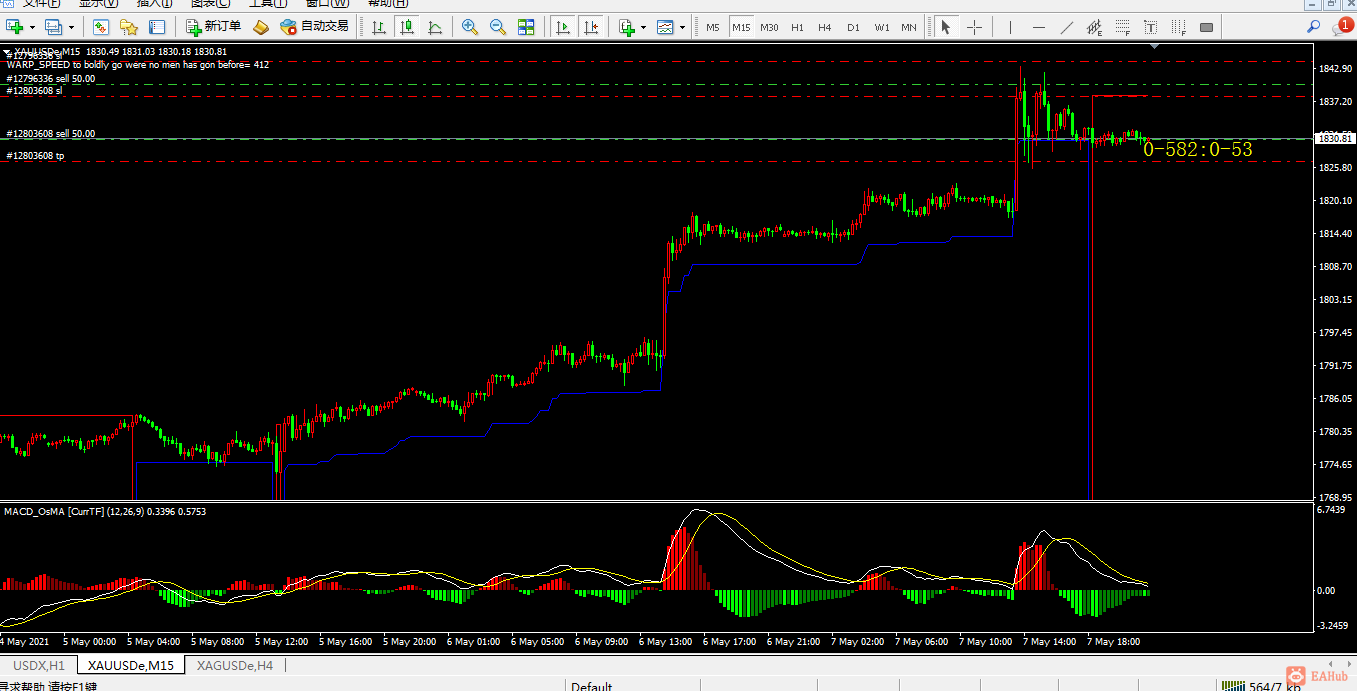
Task: Select the M5 timeframe
Action: pyautogui.click(x=713, y=27)
